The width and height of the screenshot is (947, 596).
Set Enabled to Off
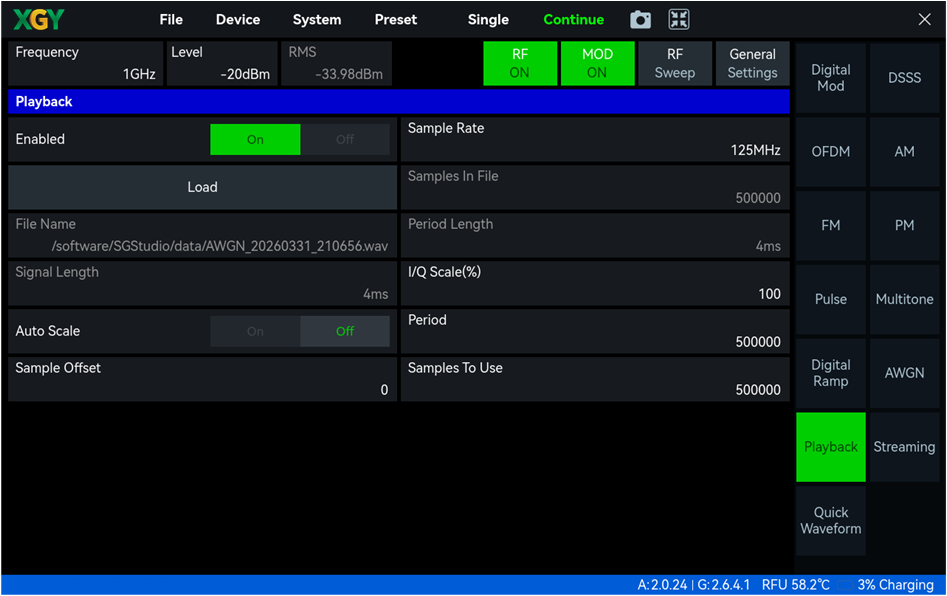pos(345,139)
